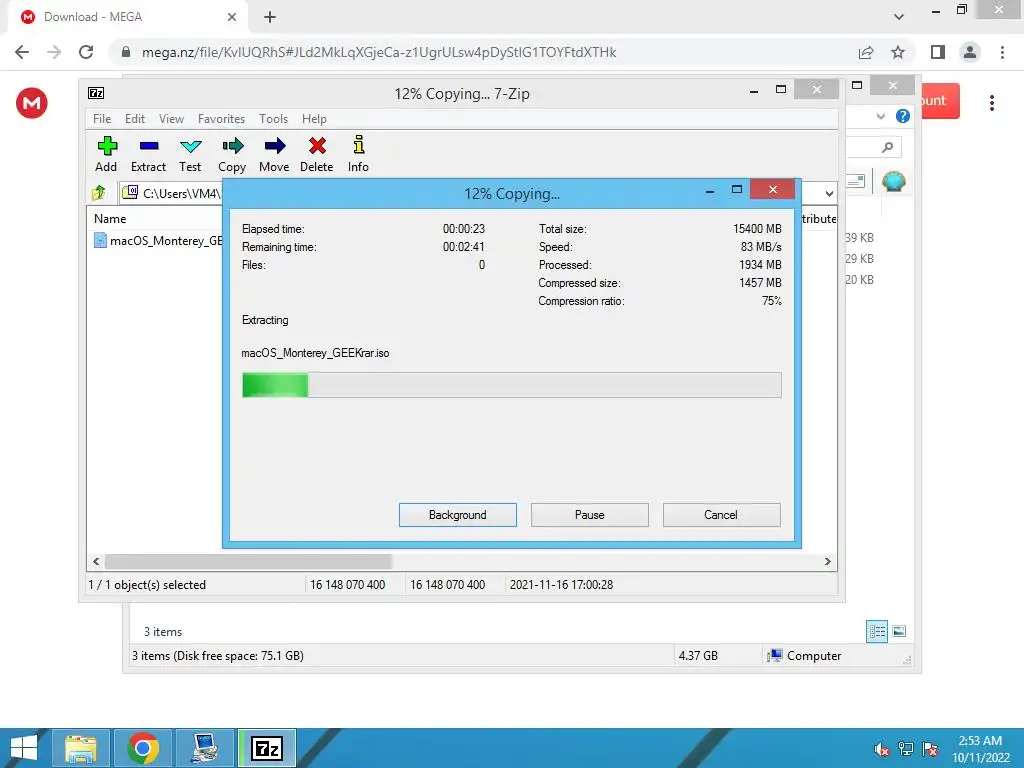Click the 7z logo in the window title bar
The width and height of the screenshot is (1024, 768).
point(96,93)
